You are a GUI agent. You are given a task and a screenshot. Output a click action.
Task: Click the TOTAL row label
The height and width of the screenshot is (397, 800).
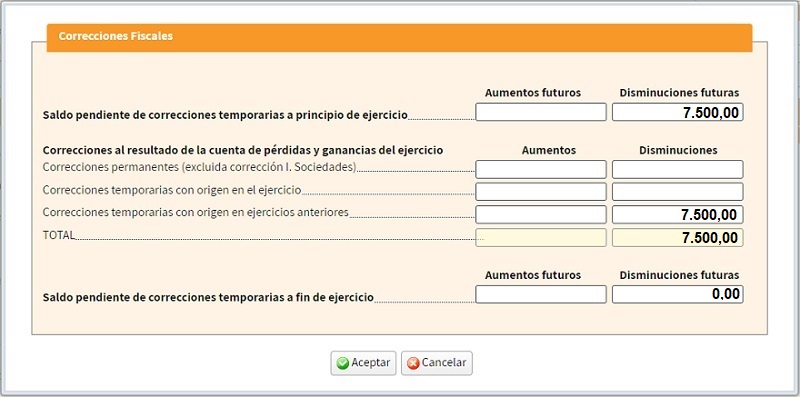59,235
